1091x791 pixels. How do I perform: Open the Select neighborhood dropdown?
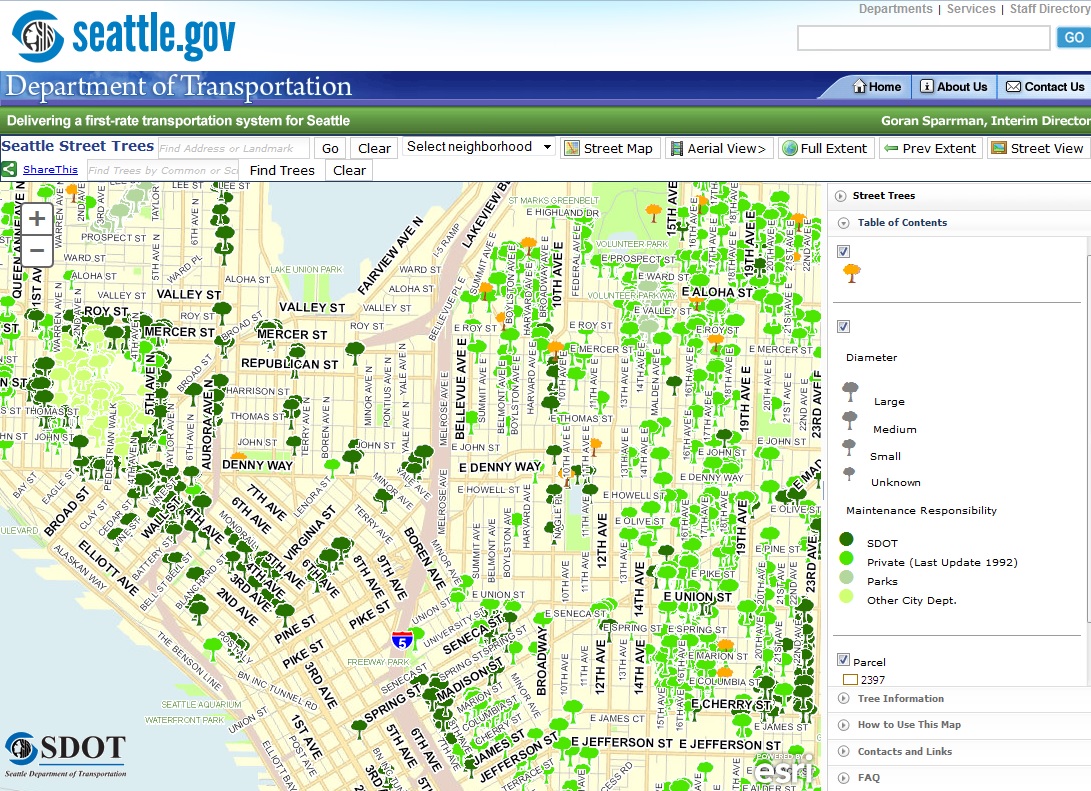tap(478, 146)
